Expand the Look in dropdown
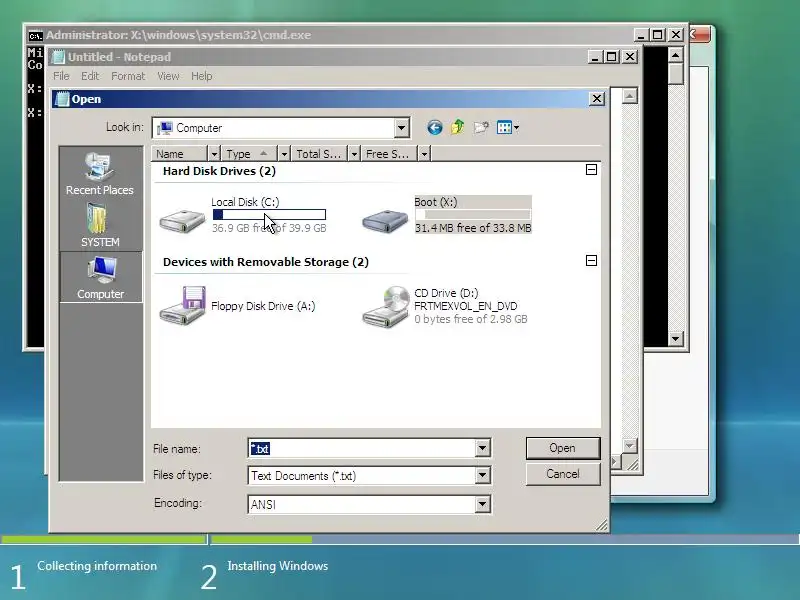 [x=402, y=128]
